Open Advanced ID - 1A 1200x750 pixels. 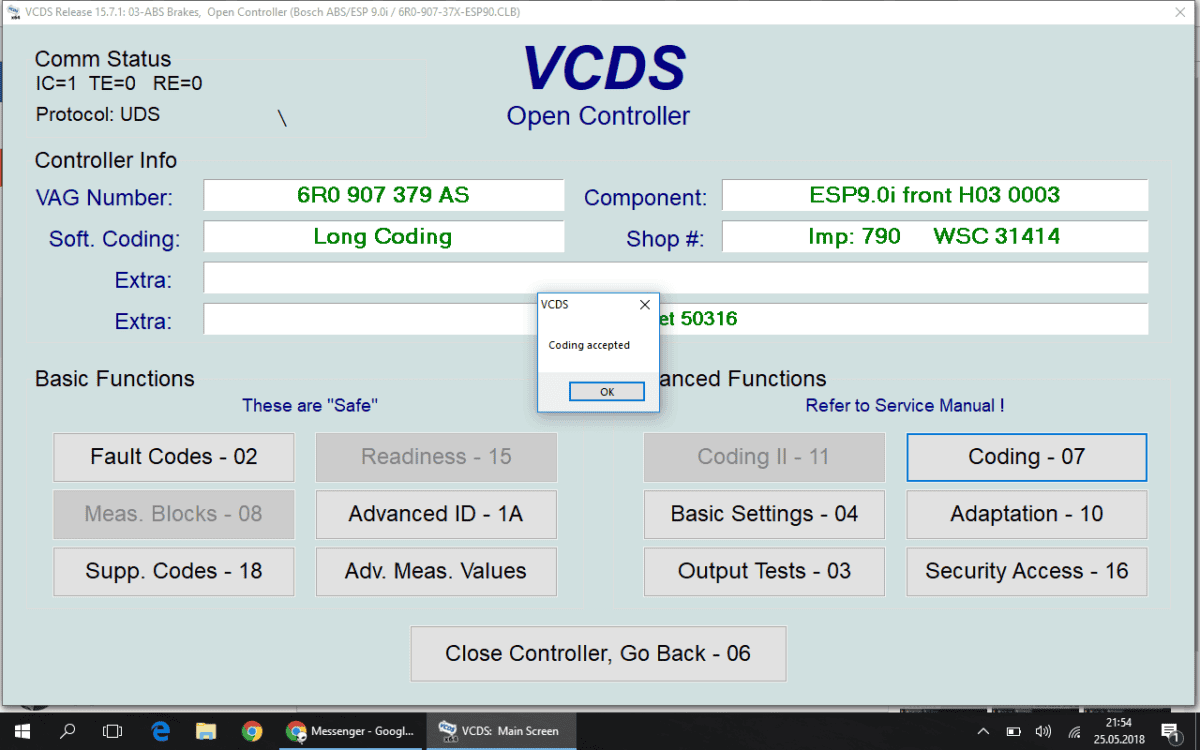(436, 514)
